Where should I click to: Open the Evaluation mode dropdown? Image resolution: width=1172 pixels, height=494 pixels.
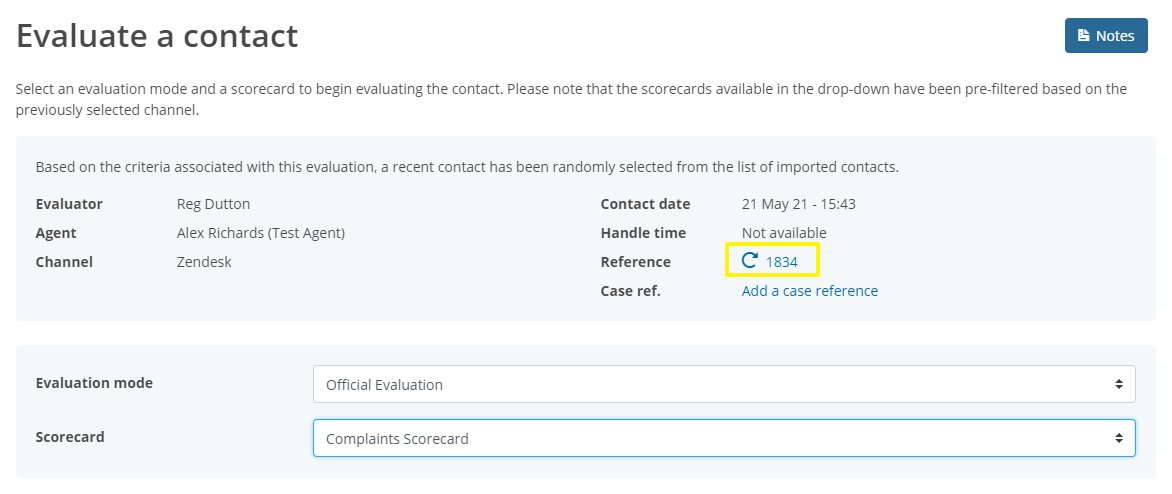coord(724,384)
